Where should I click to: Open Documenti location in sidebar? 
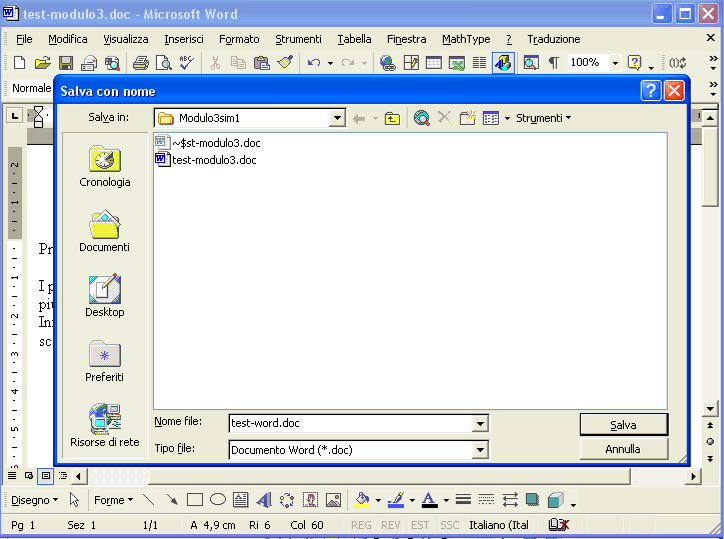pos(105,231)
